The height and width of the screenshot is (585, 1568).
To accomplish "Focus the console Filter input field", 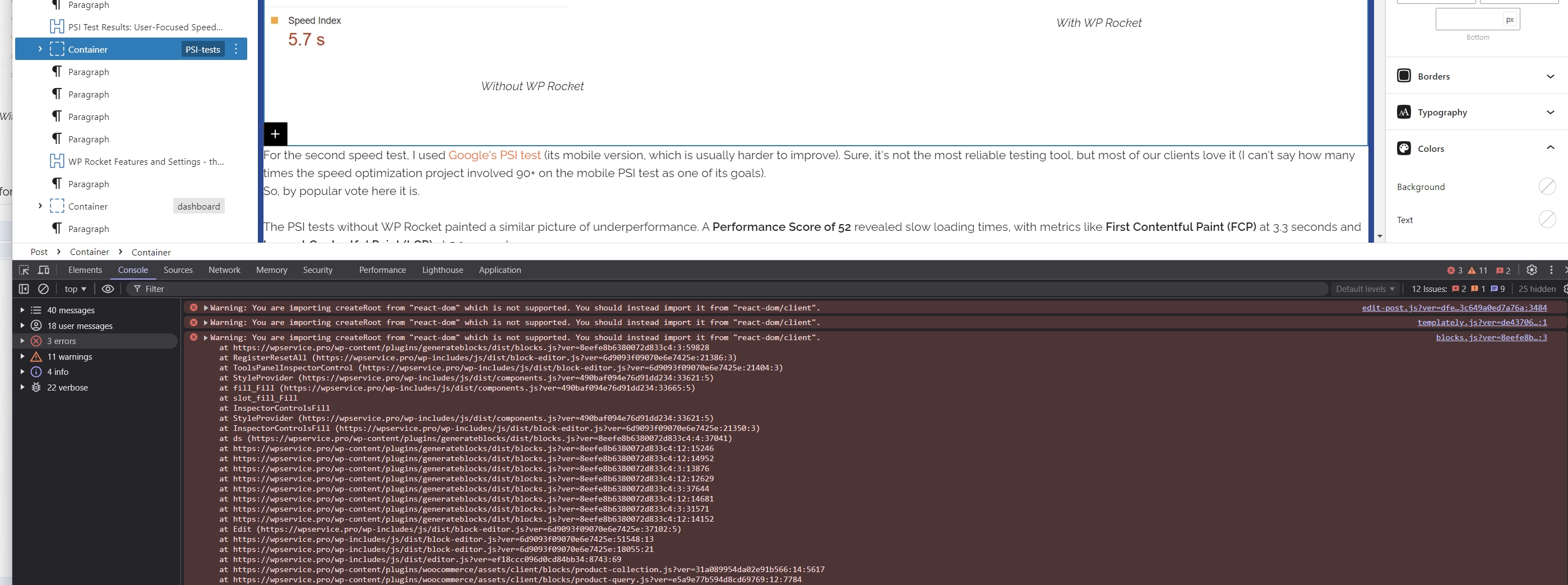I will click(x=728, y=289).
